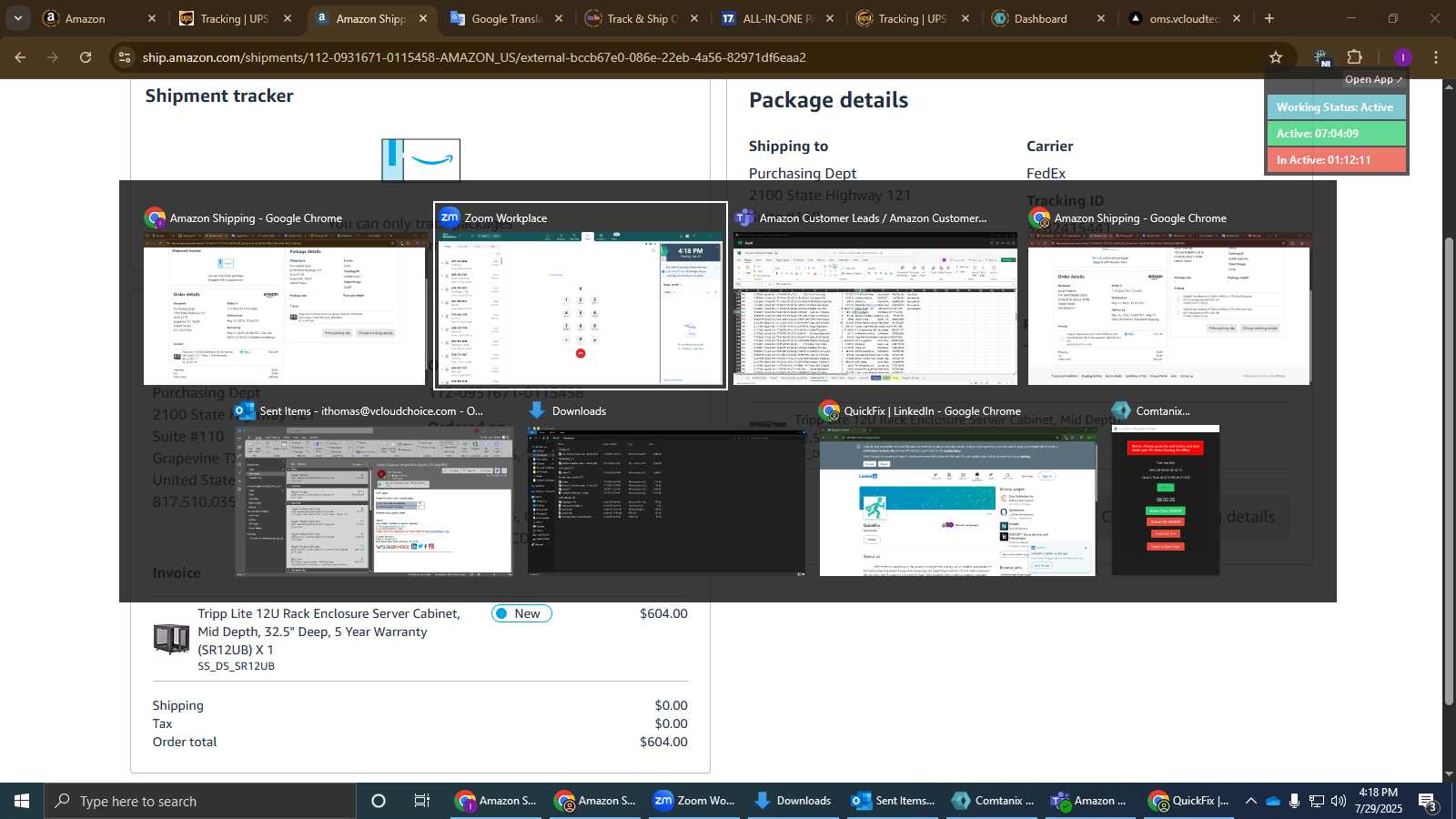This screenshot has height=819, width=1456.
Task: Switch to the ALL-IN-ONE tab
Action: (777, 18)
